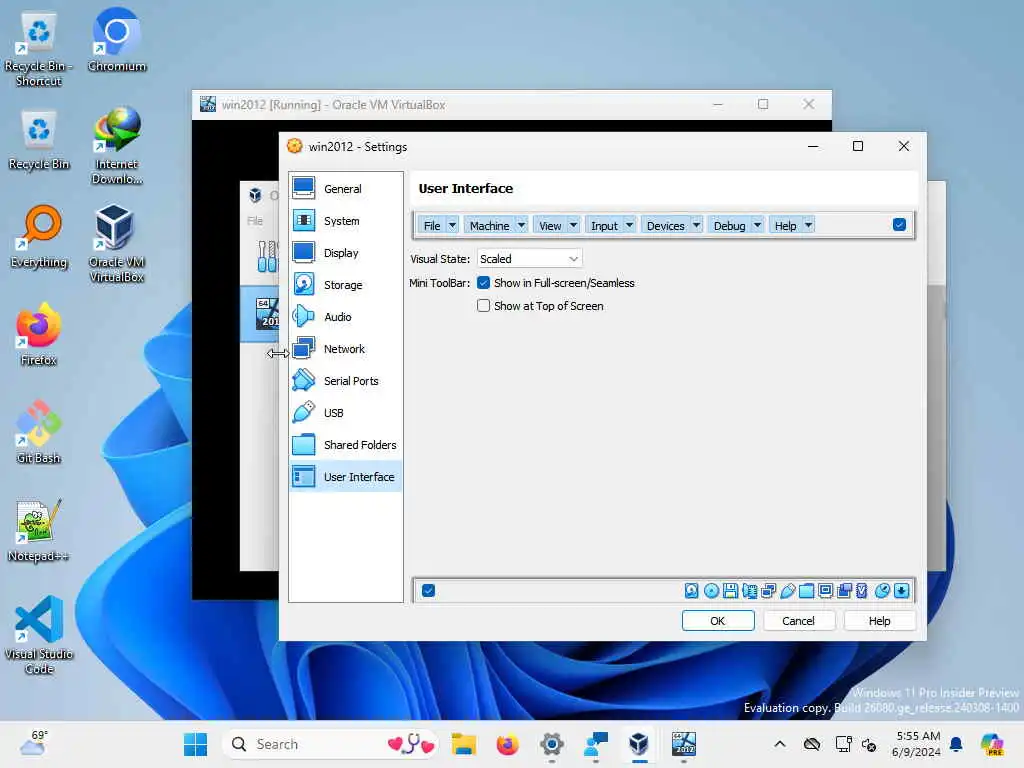Screen dimensions: 1024x768
Task: Select the Internet Download Manager desktop icon
Action: tap(116, 146)
